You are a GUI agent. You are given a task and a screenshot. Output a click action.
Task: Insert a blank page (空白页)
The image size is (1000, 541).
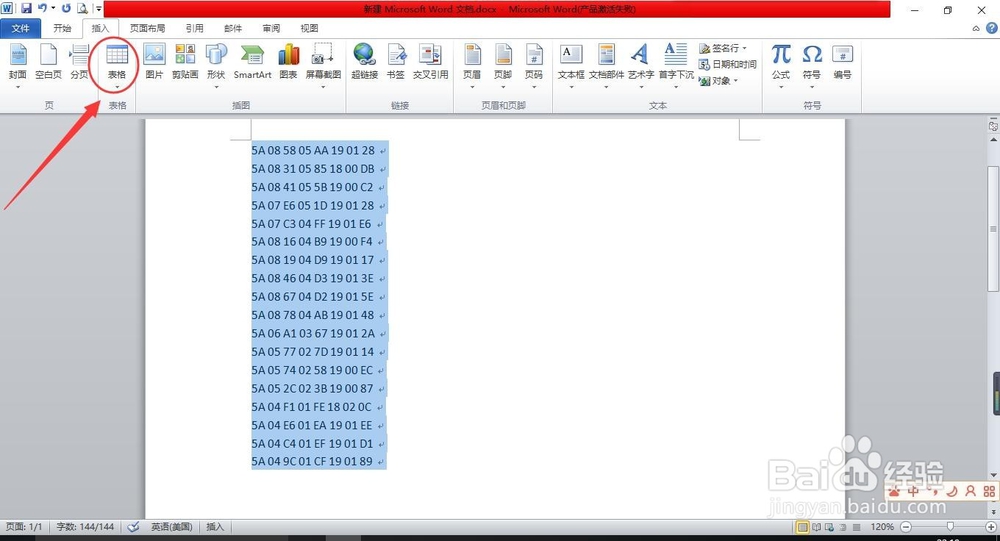point(48,62)
